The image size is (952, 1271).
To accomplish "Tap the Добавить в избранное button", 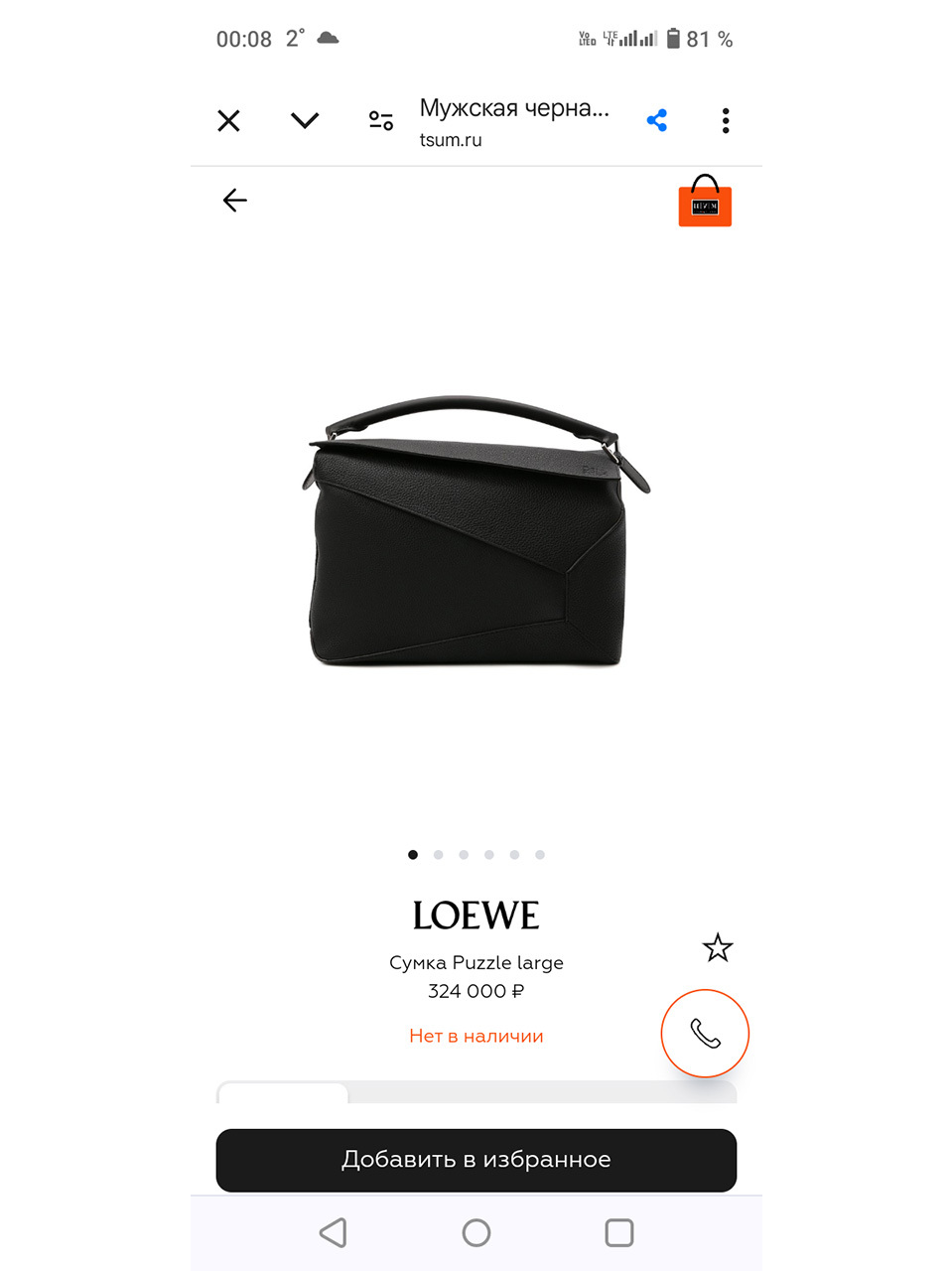I will click(x=476, y=1160).
